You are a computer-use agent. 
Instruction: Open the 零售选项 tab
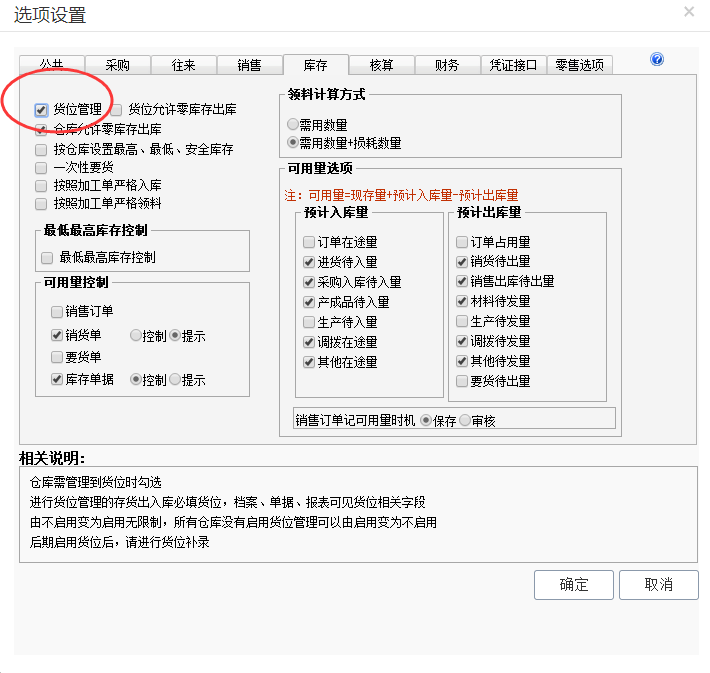click(x=579, y=65)
